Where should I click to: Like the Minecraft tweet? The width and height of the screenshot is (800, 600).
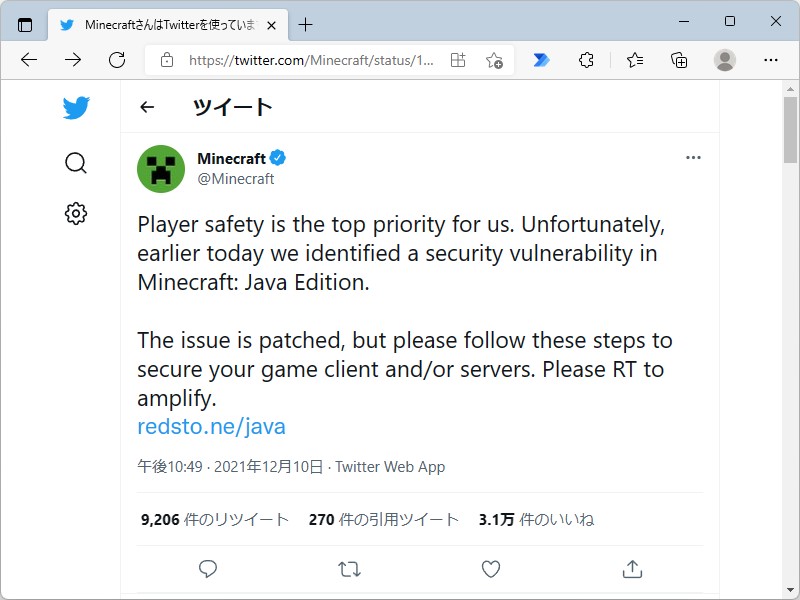490,568
